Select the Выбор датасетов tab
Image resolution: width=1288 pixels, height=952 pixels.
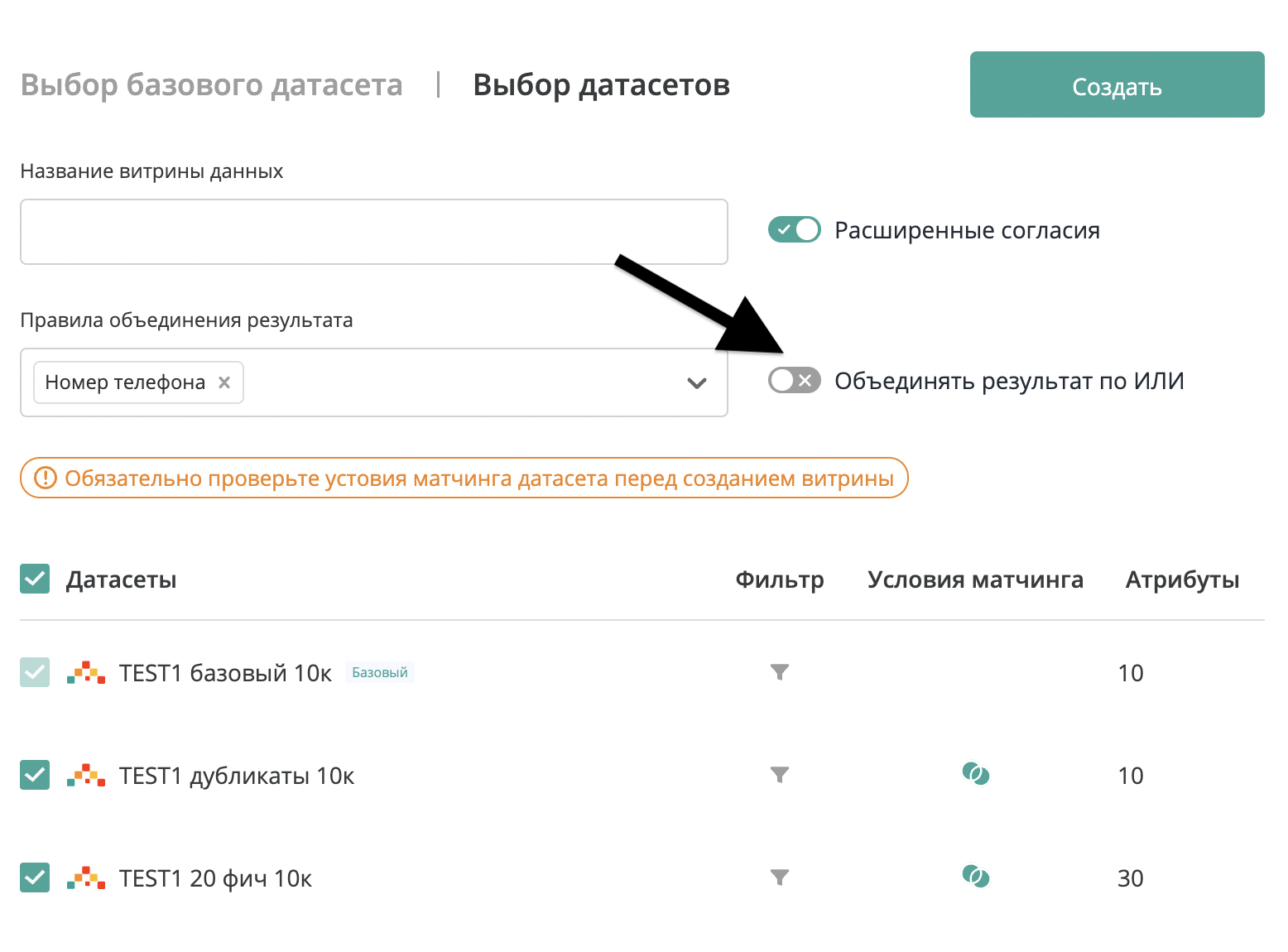(x=602, y=84)
